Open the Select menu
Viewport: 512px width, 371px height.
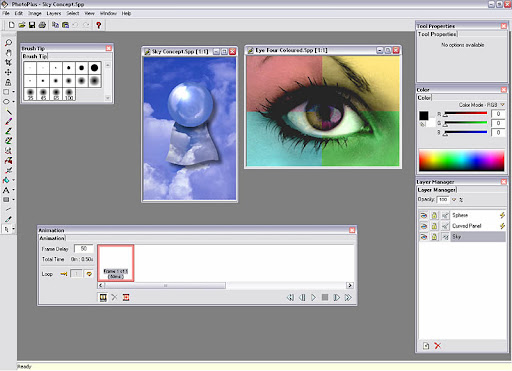click(73, 13)
